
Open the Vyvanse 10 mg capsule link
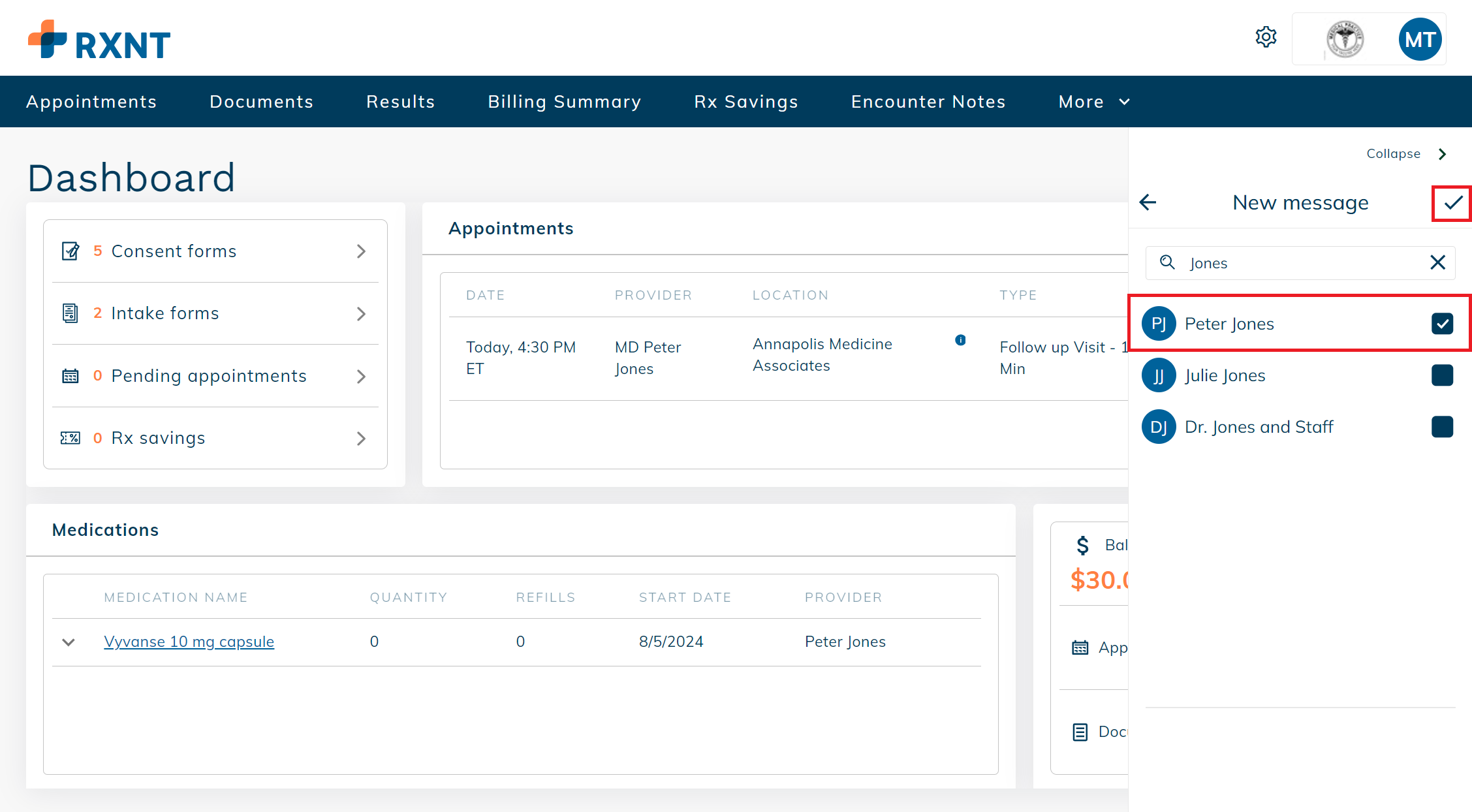(x=189, y=642)
